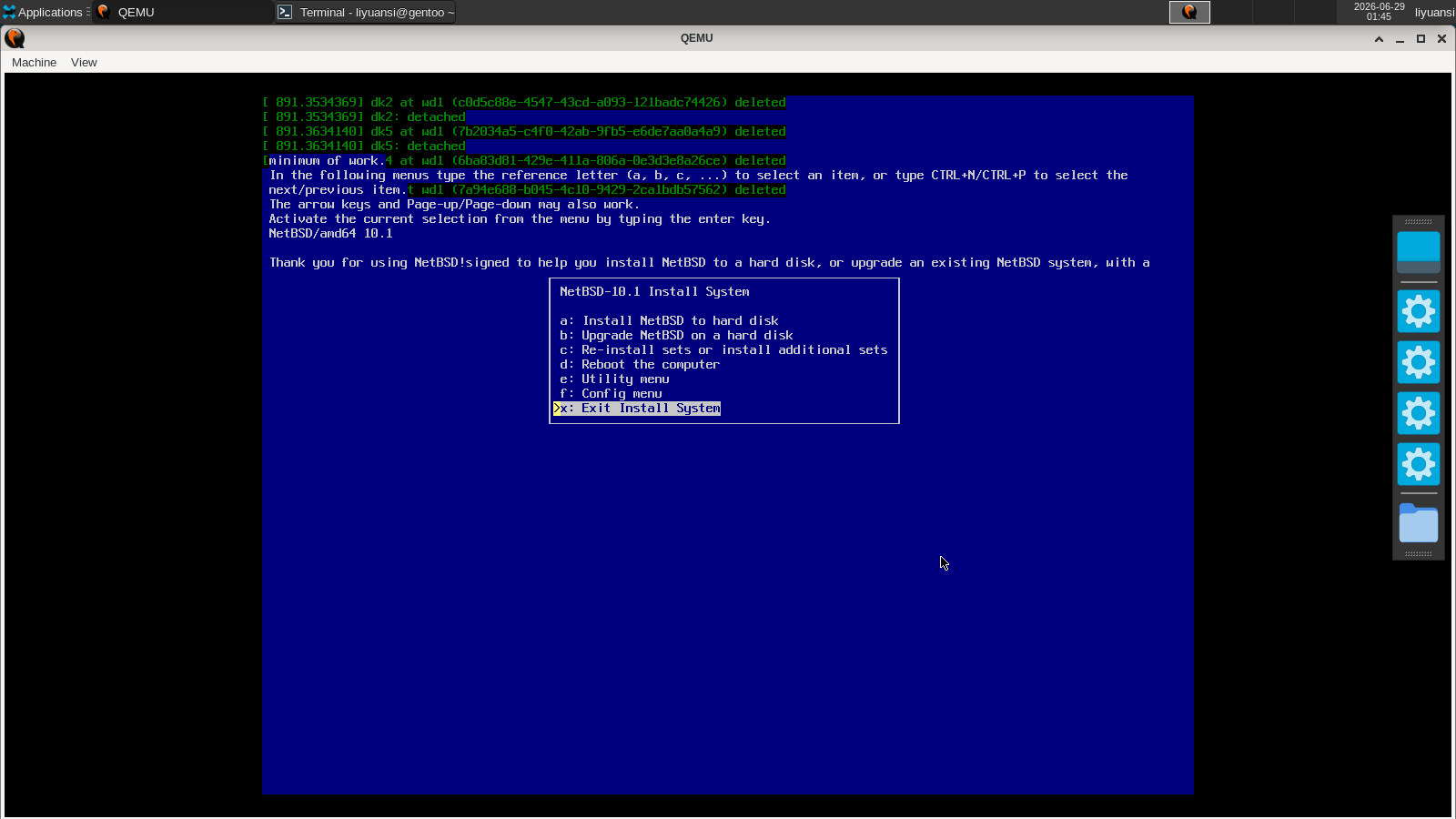Open the liyuansi user menu

1434,12
